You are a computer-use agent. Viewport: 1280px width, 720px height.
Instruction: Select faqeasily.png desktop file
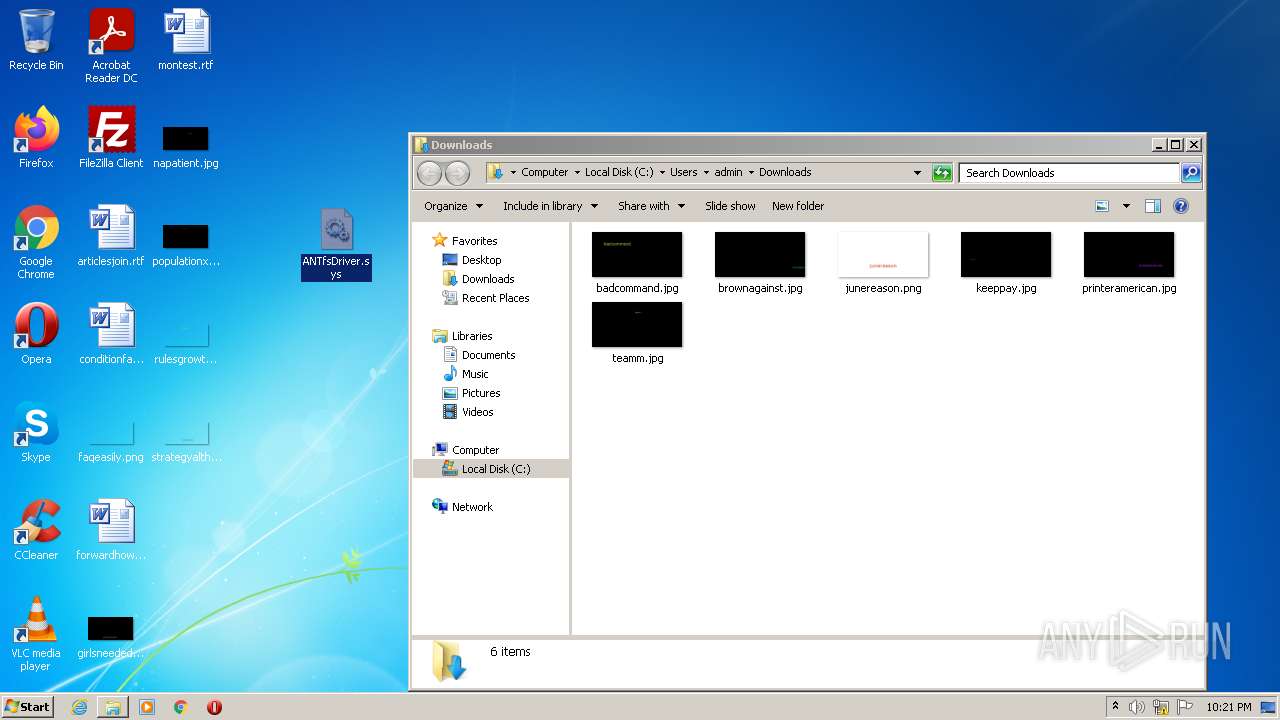(x=111, y=444)
